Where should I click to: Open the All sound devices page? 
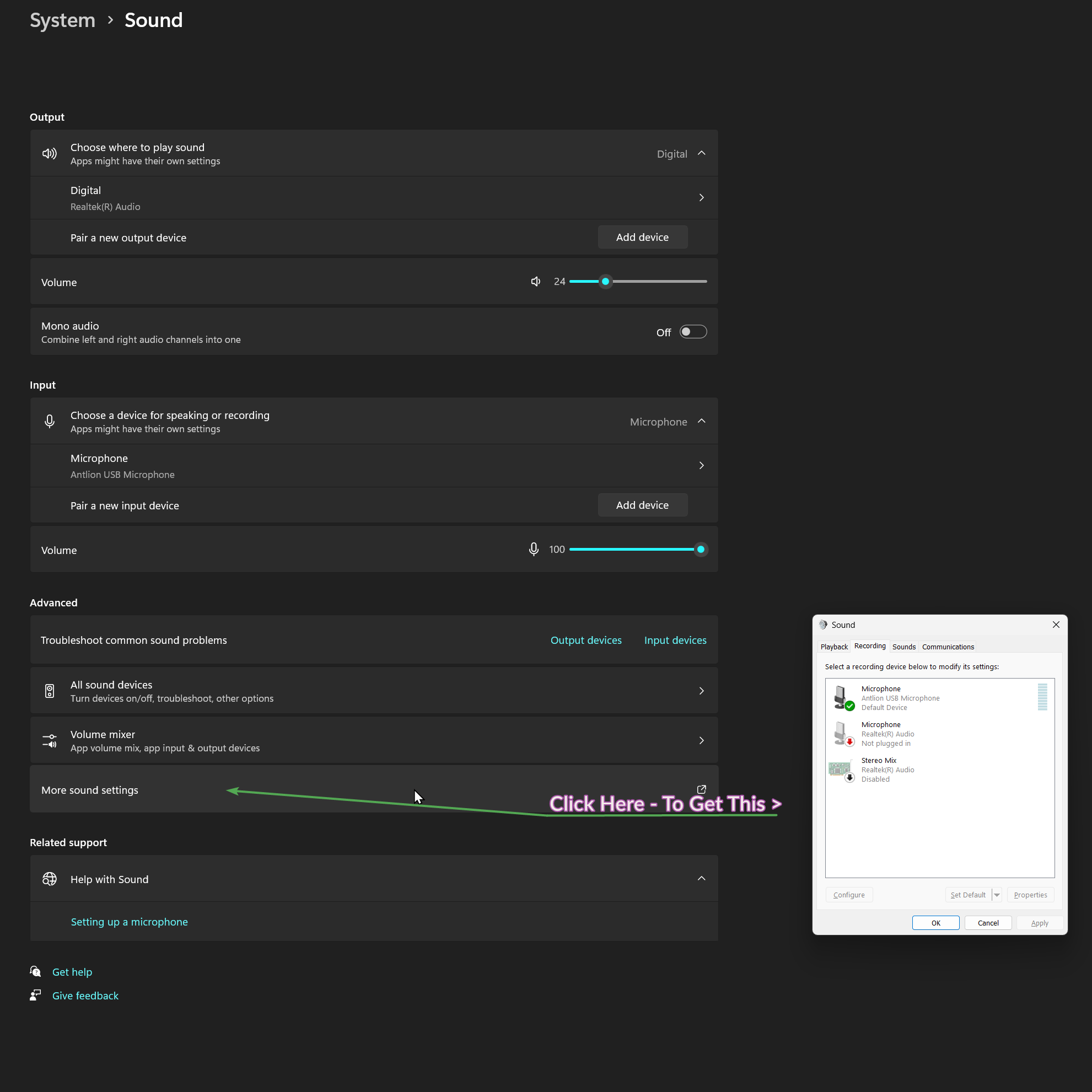374,691
